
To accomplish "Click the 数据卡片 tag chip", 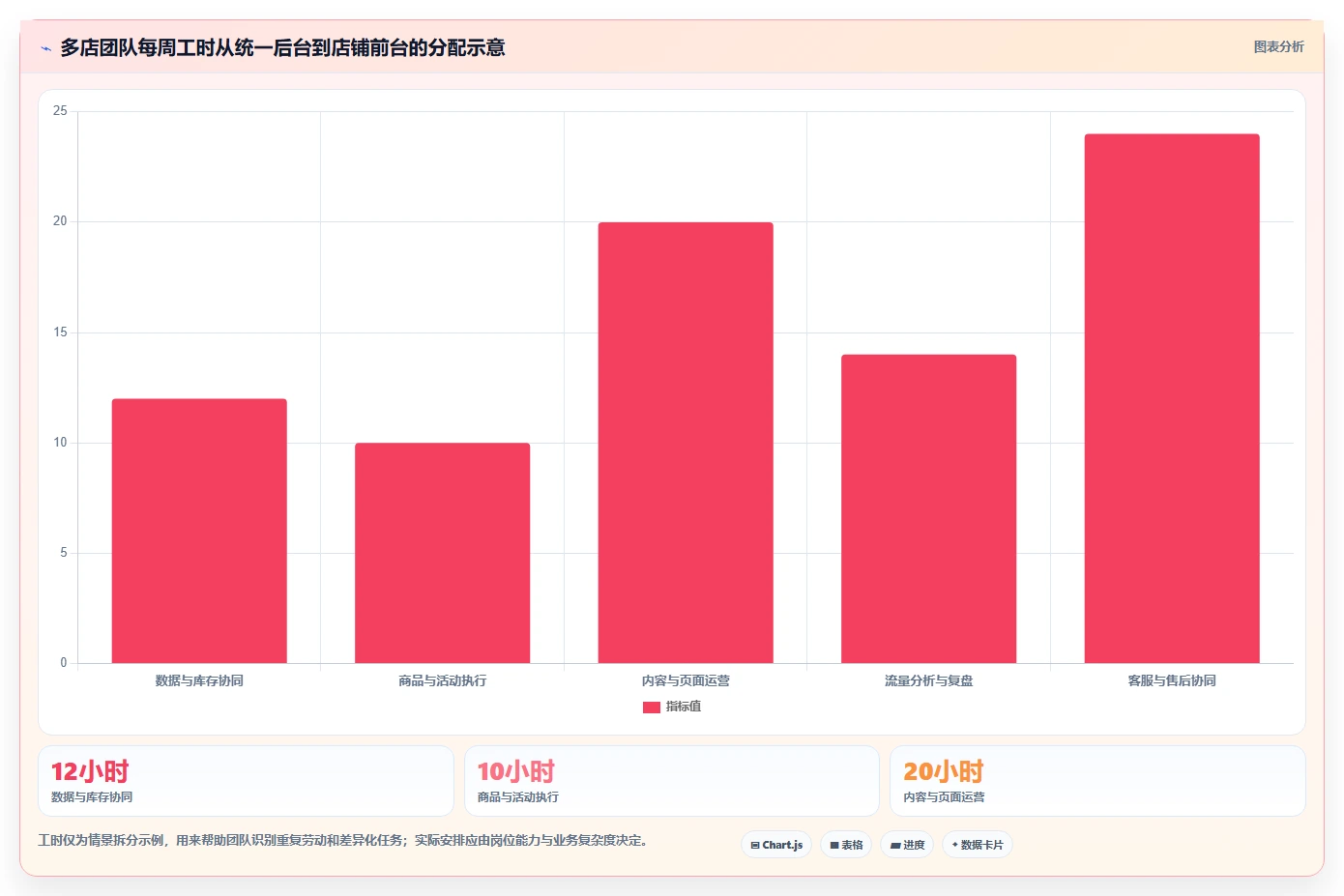I will pos(978,845).
